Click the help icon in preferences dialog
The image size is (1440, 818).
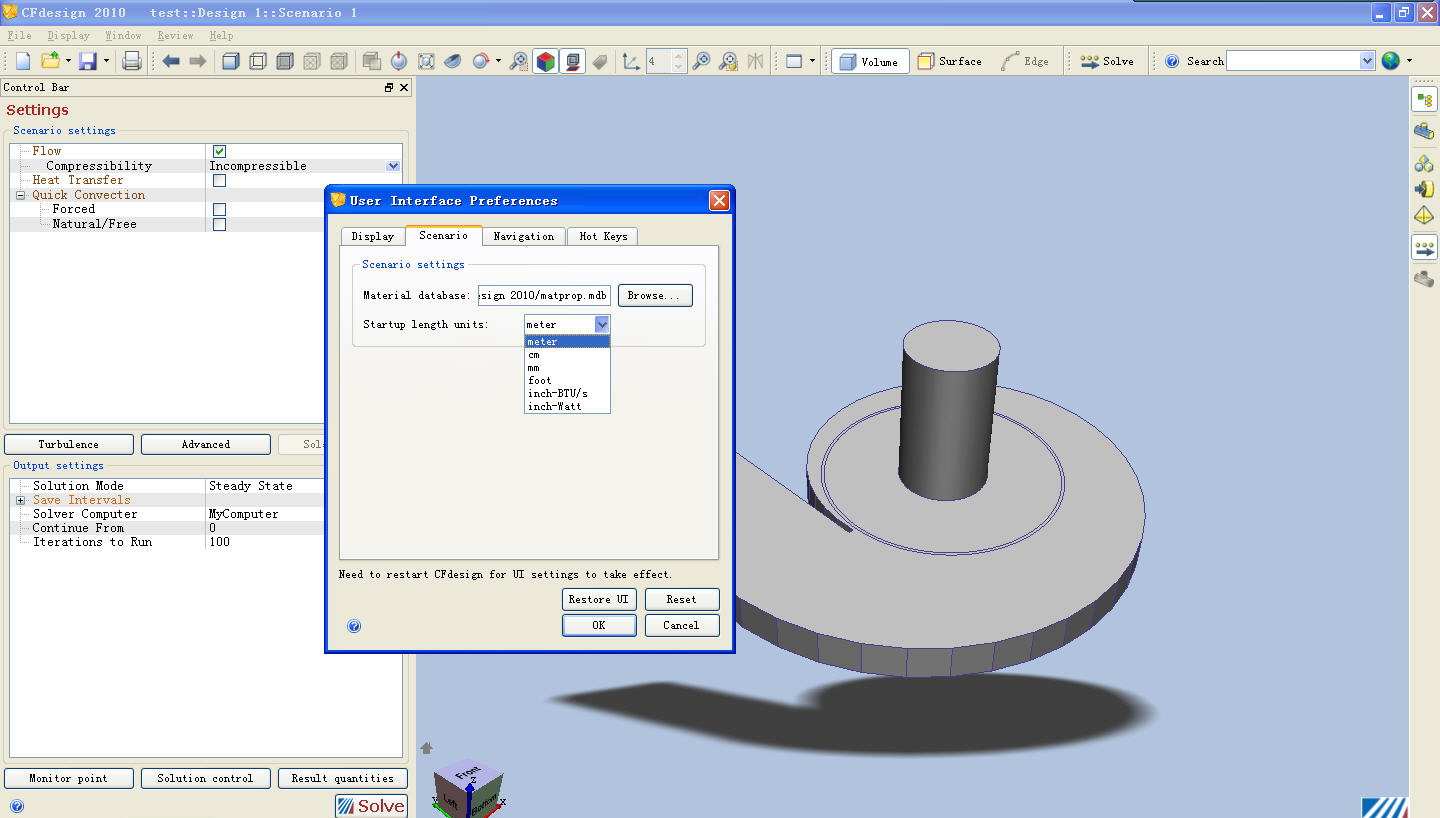[354, 626]
